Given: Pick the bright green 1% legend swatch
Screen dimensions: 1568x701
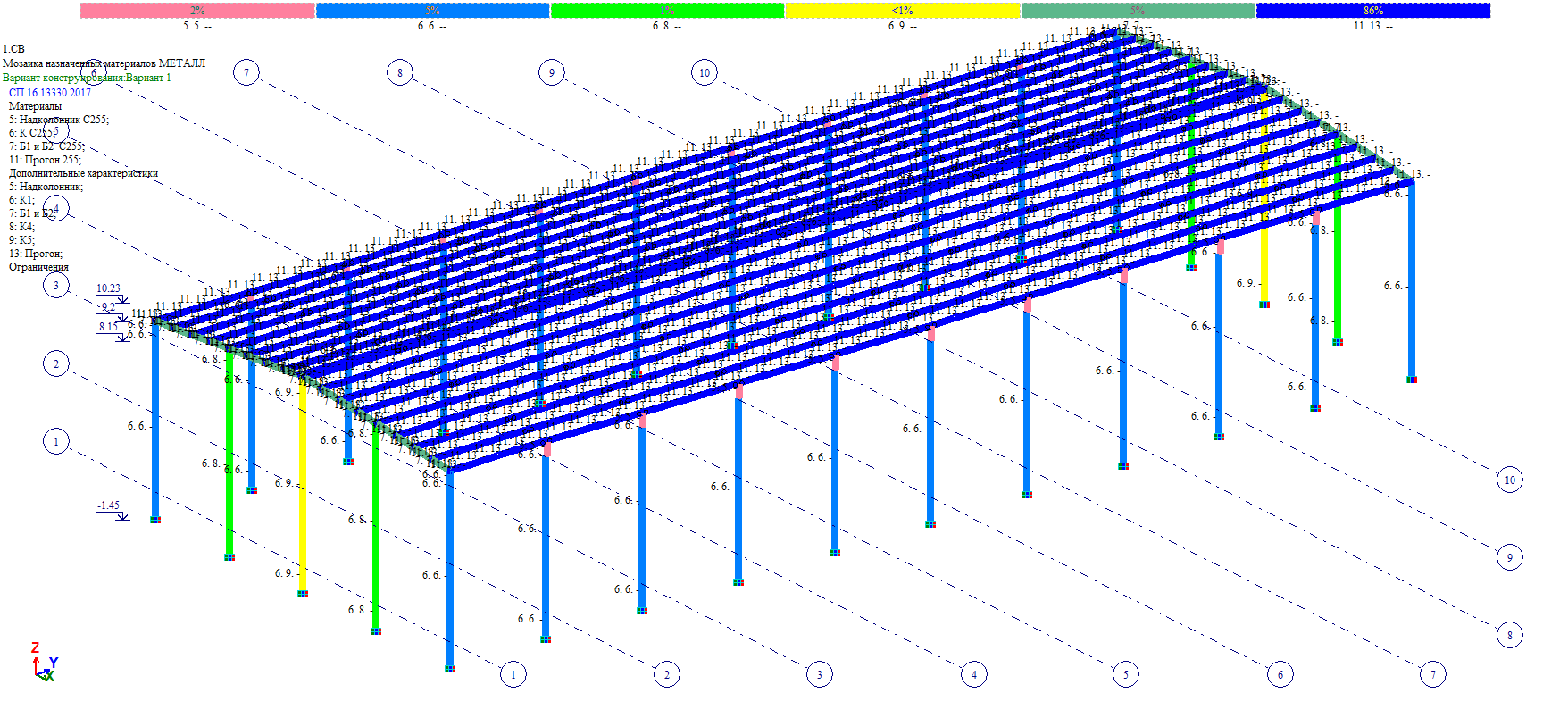Looking at the screenshot, I should 668,11.
